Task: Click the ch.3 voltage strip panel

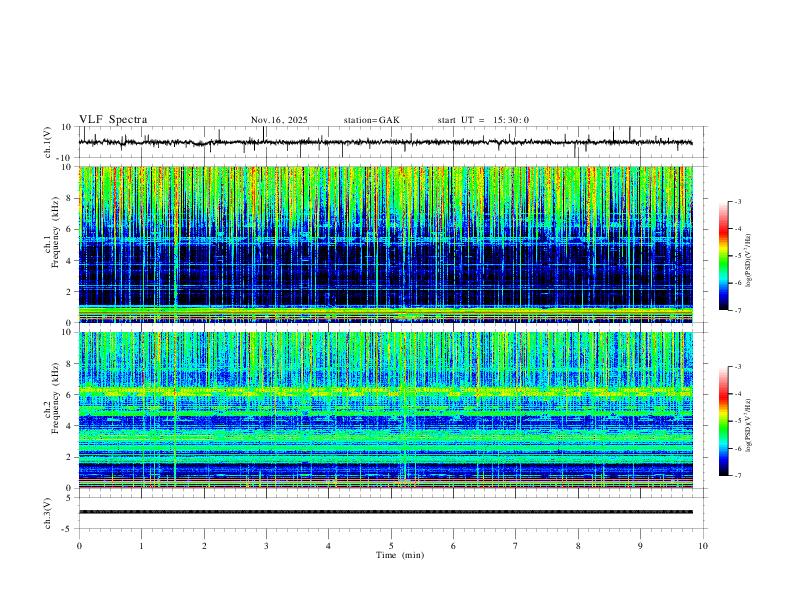Action: (x=392, y=513)
